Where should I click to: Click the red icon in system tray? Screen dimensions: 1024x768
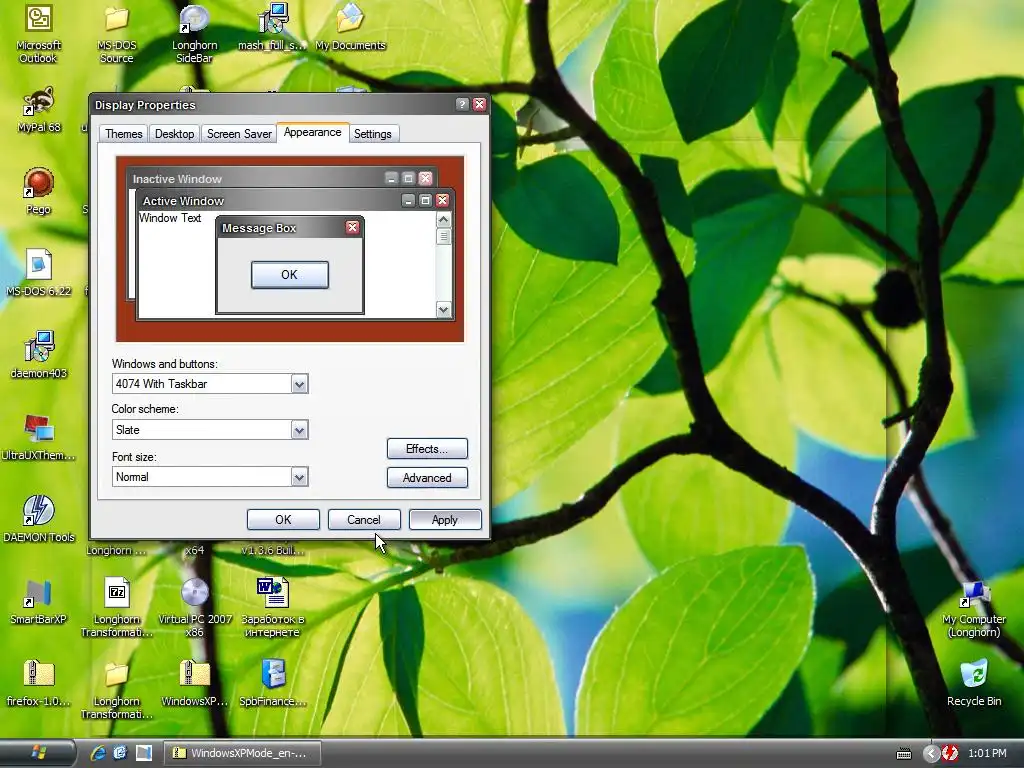click(x=950, y=753)
